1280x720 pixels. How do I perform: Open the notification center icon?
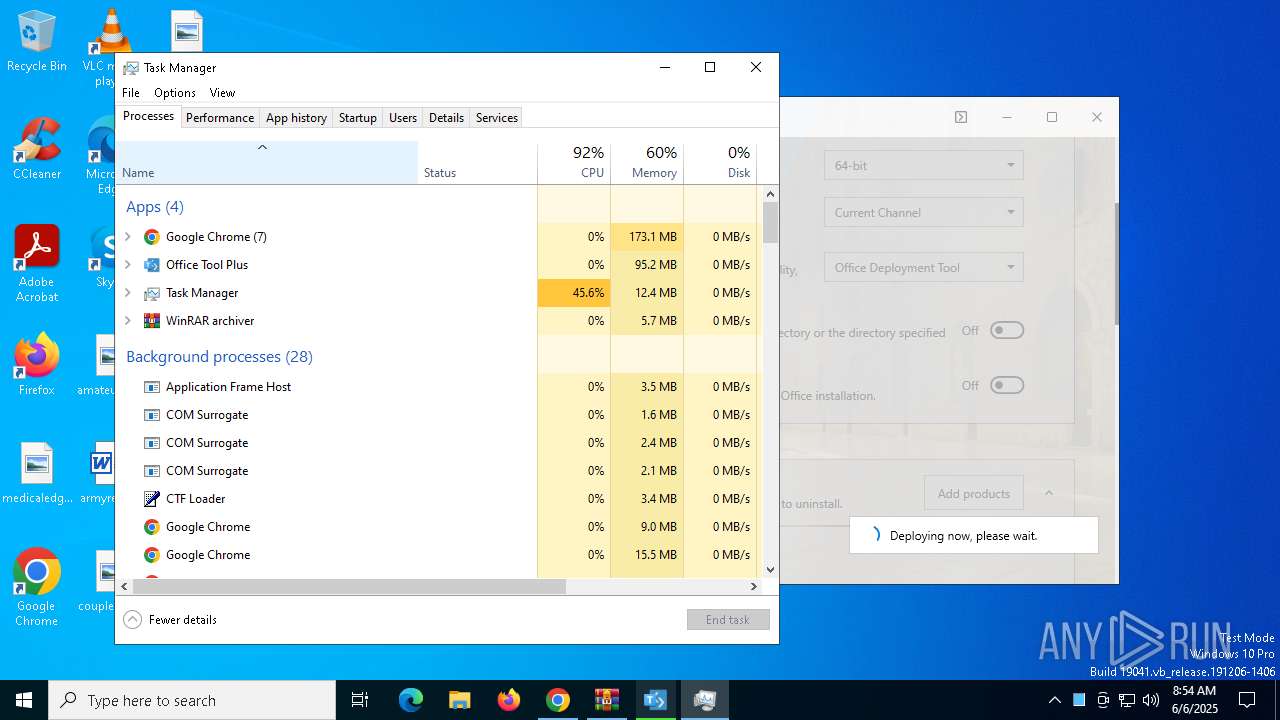(x=1247, y=700)
